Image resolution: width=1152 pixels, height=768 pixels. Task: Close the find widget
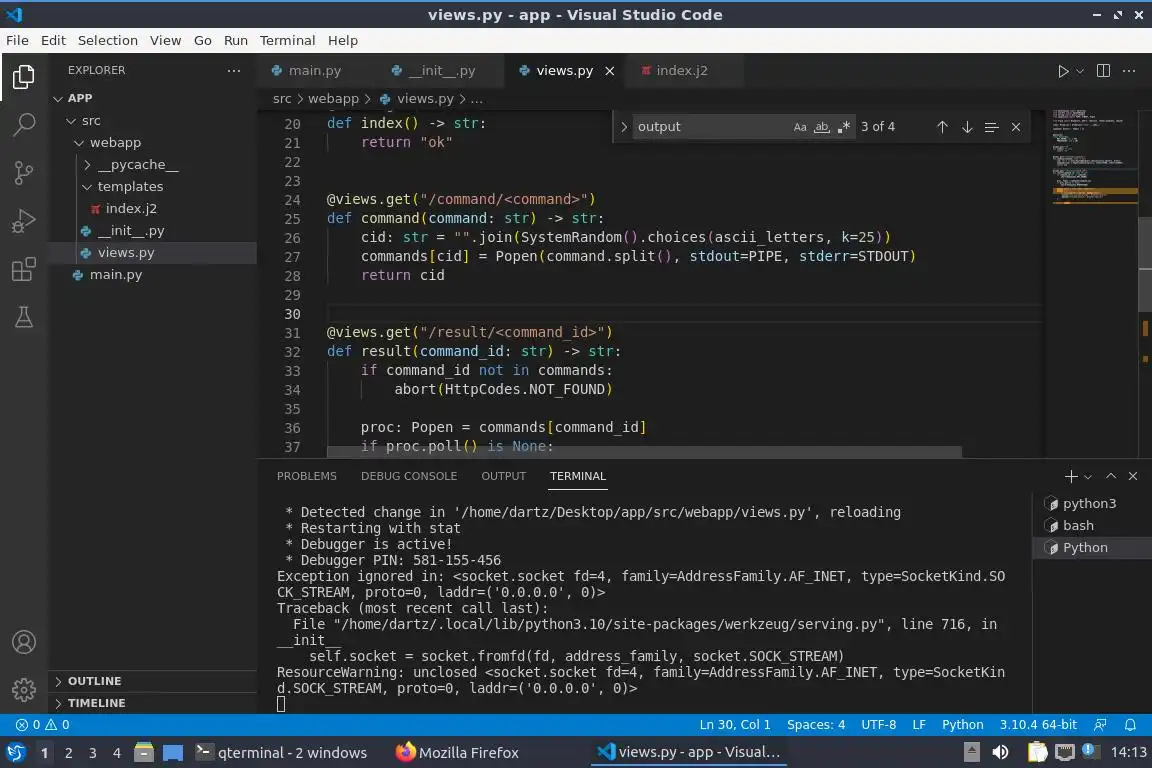click(1016, 127)
